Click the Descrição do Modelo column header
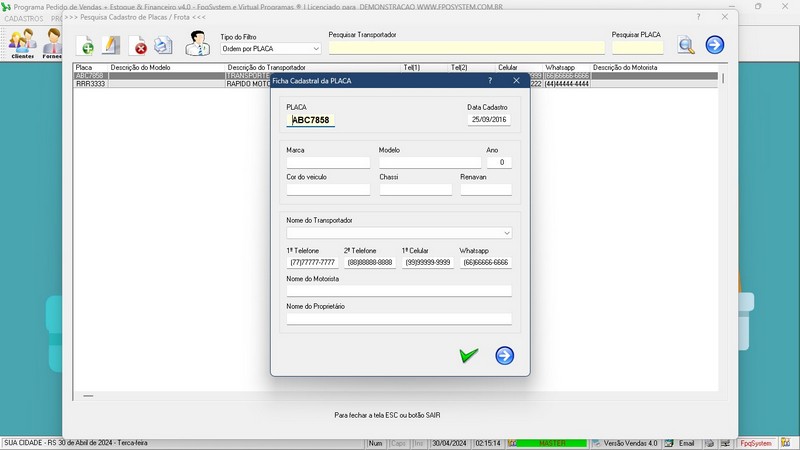This screenshot has height=450, width=800. coord(167,67)
